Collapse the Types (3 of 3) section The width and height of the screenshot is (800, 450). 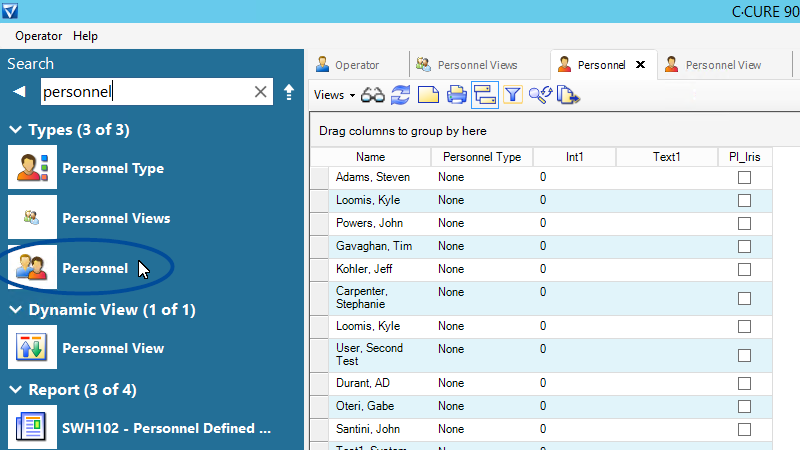16,130
